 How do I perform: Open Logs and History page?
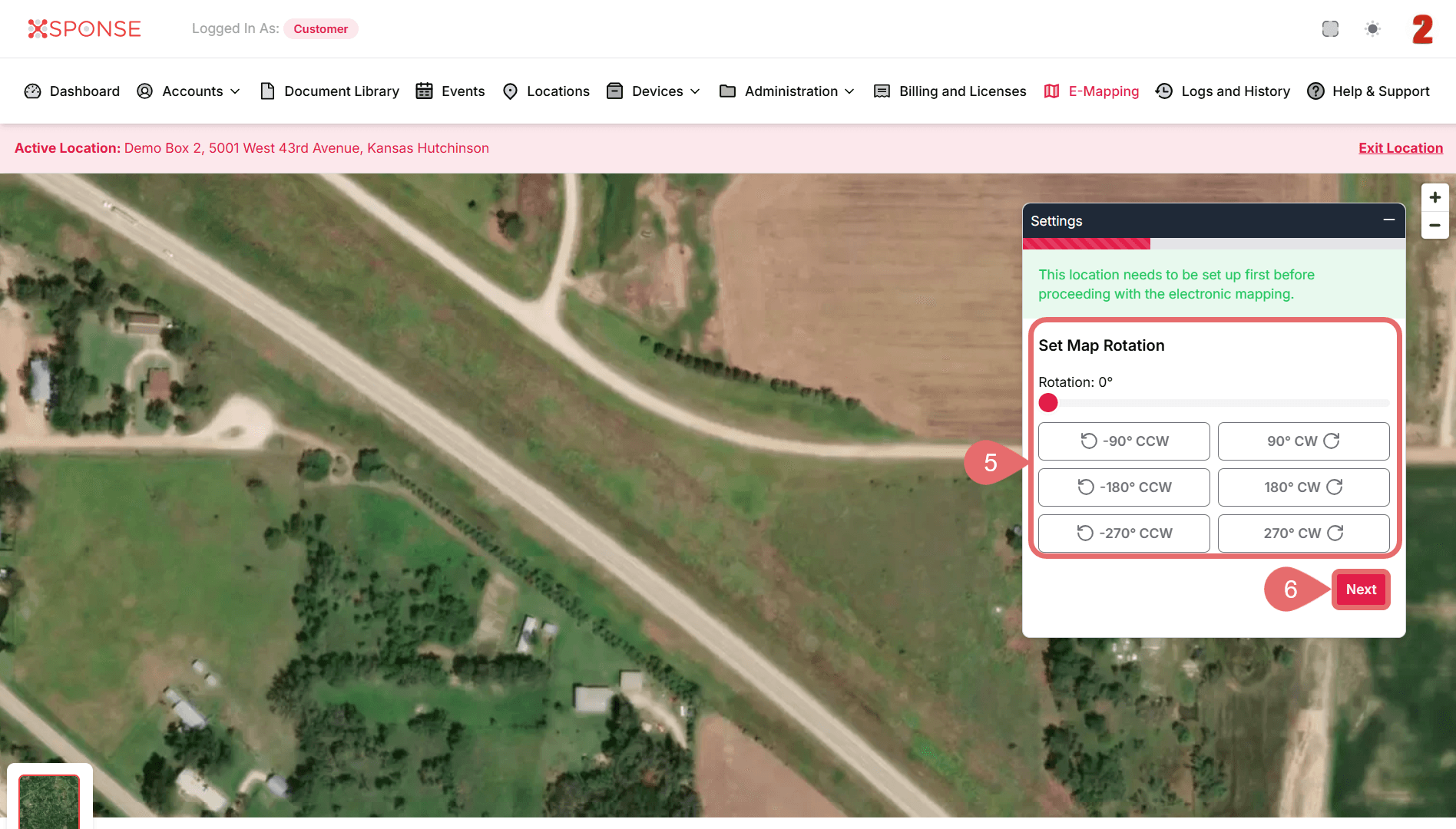1223,91
